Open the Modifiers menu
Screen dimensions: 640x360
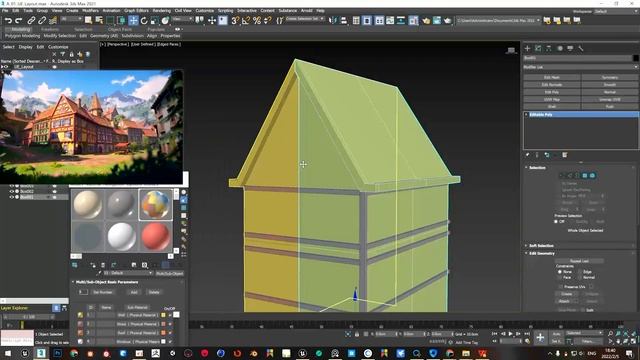tap(90, 11)
